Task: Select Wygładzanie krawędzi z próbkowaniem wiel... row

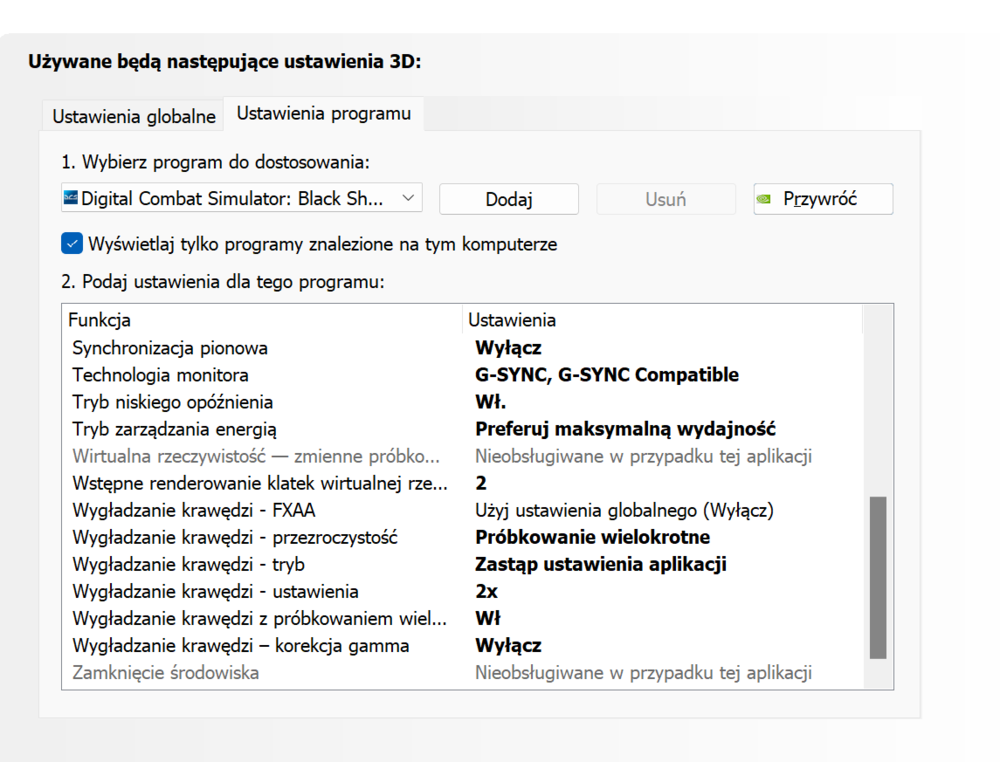Action: (462, 619)
